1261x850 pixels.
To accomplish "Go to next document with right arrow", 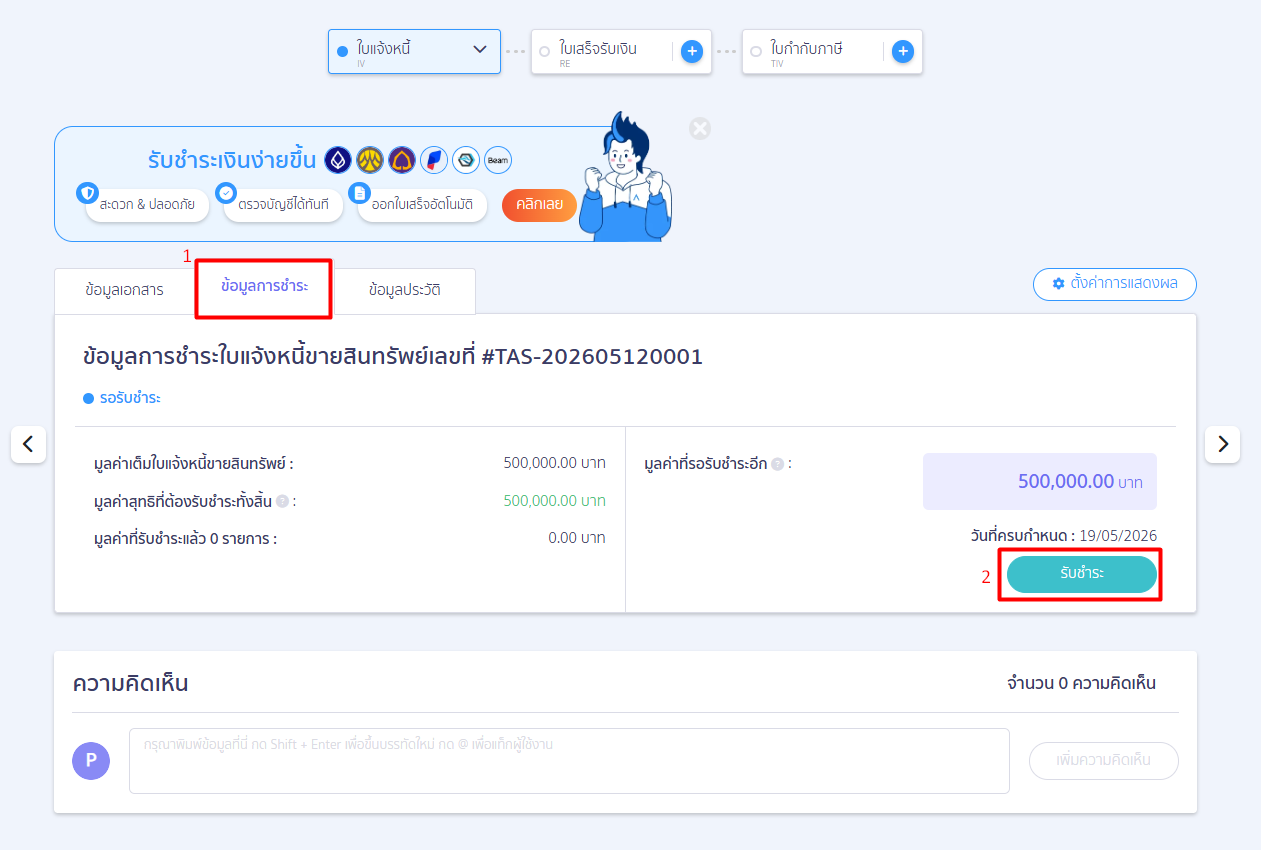I will tap(1222, 444).
